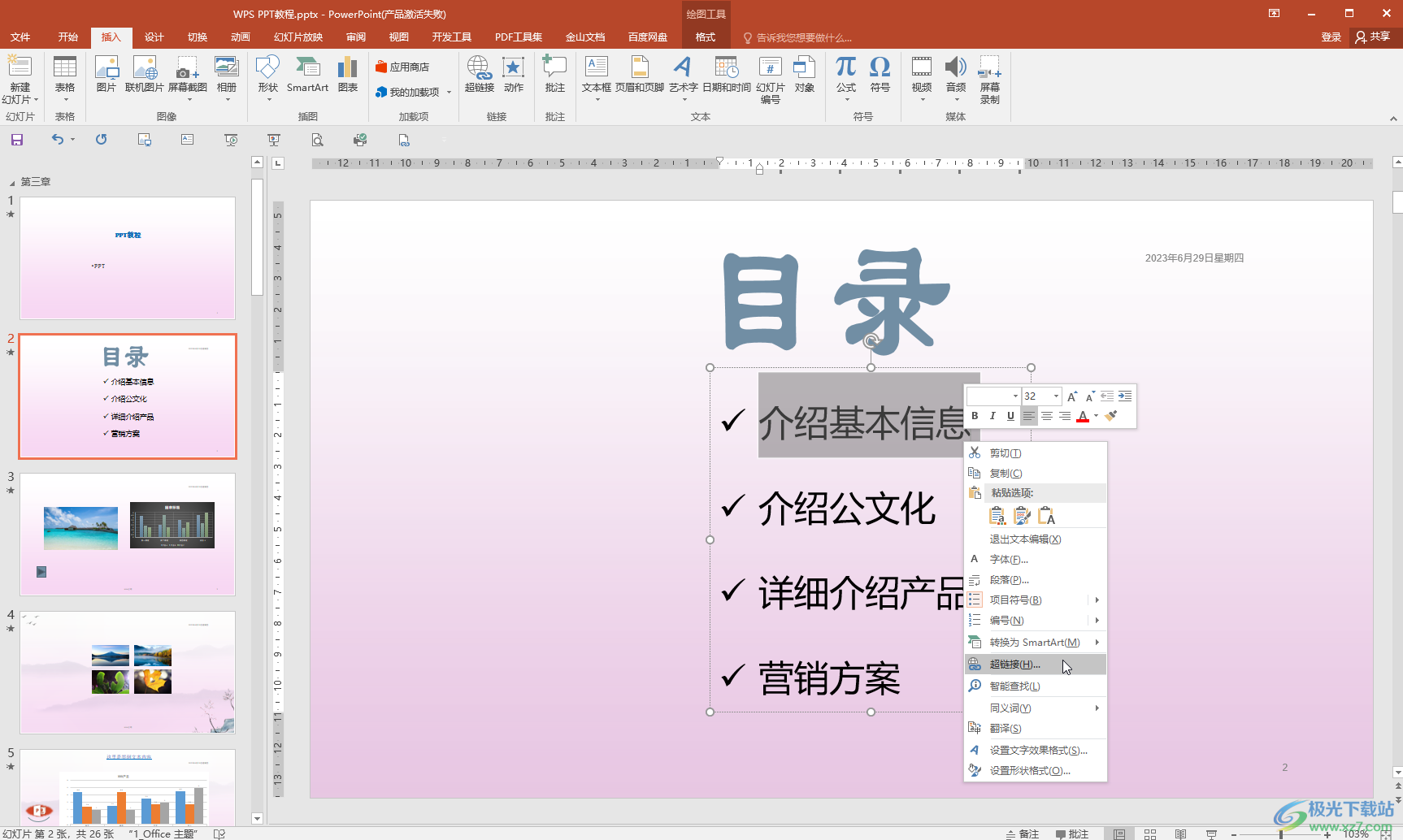Insert a chart with 图表 icon
The height and width of the screenshot is (840, 1403).
click(x=348, y=75)
